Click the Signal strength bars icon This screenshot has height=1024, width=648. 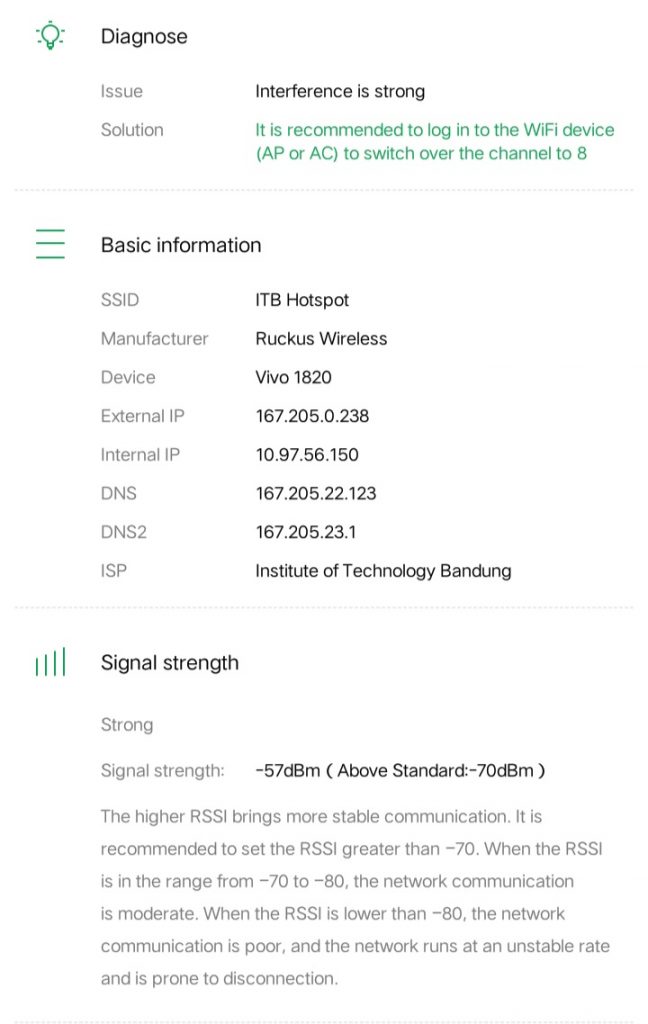click(x=50, y=662)
